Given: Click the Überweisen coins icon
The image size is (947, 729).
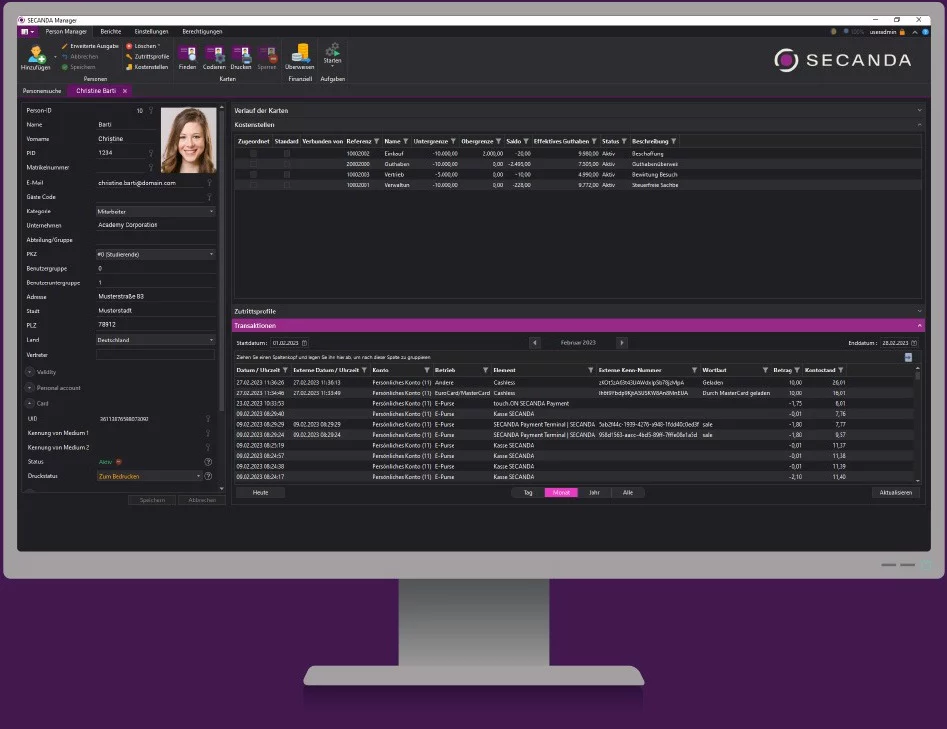Looking at the screenshot, I should pos(300,53).
